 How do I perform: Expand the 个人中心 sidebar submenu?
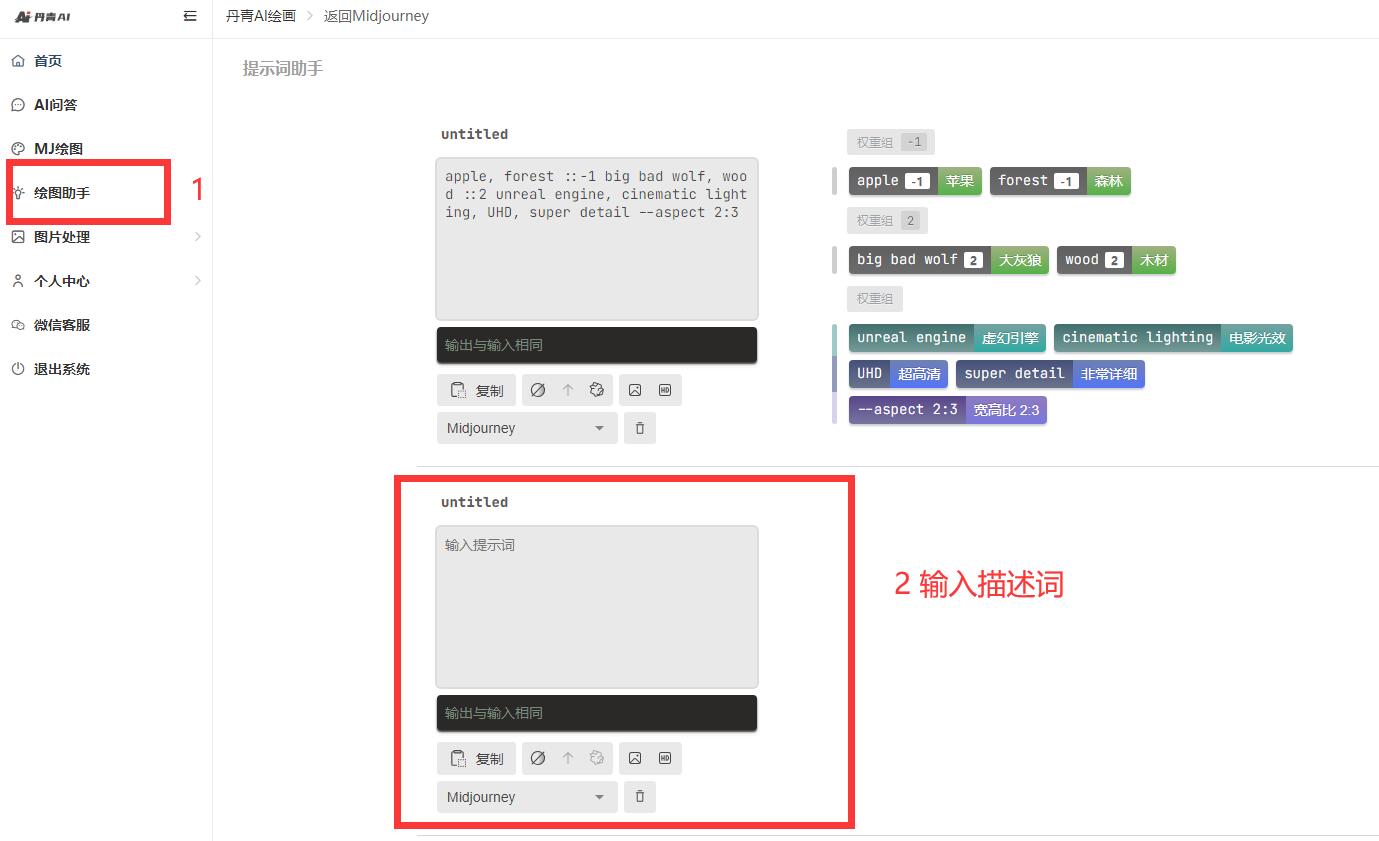(105, 281)
